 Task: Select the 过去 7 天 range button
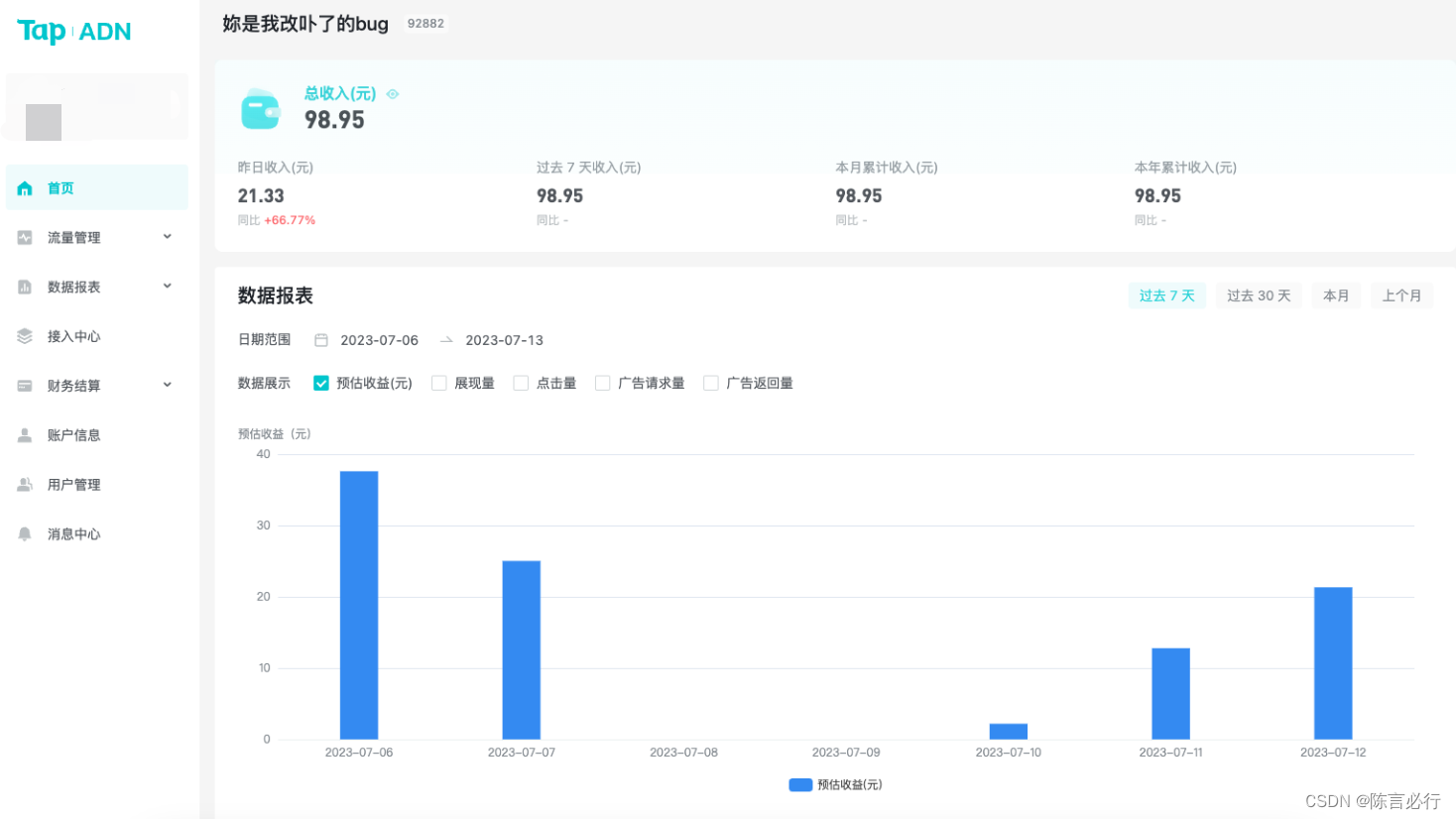coord(1167,295)
